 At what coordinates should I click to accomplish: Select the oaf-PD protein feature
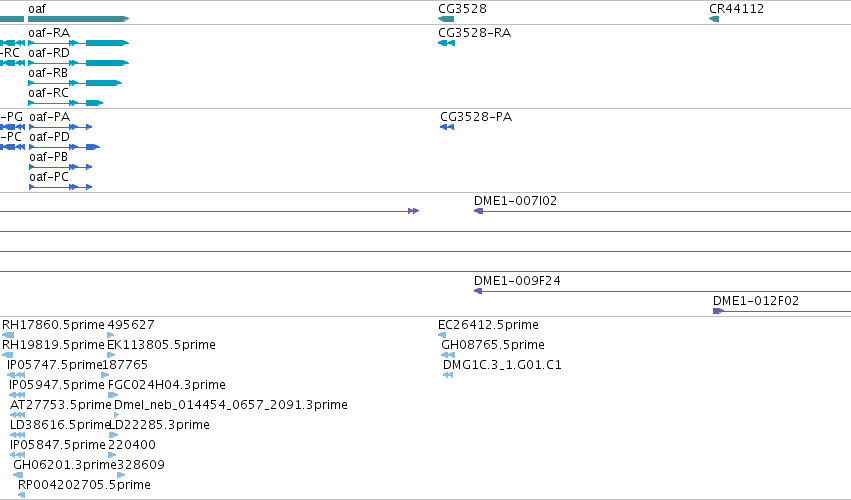65,147
